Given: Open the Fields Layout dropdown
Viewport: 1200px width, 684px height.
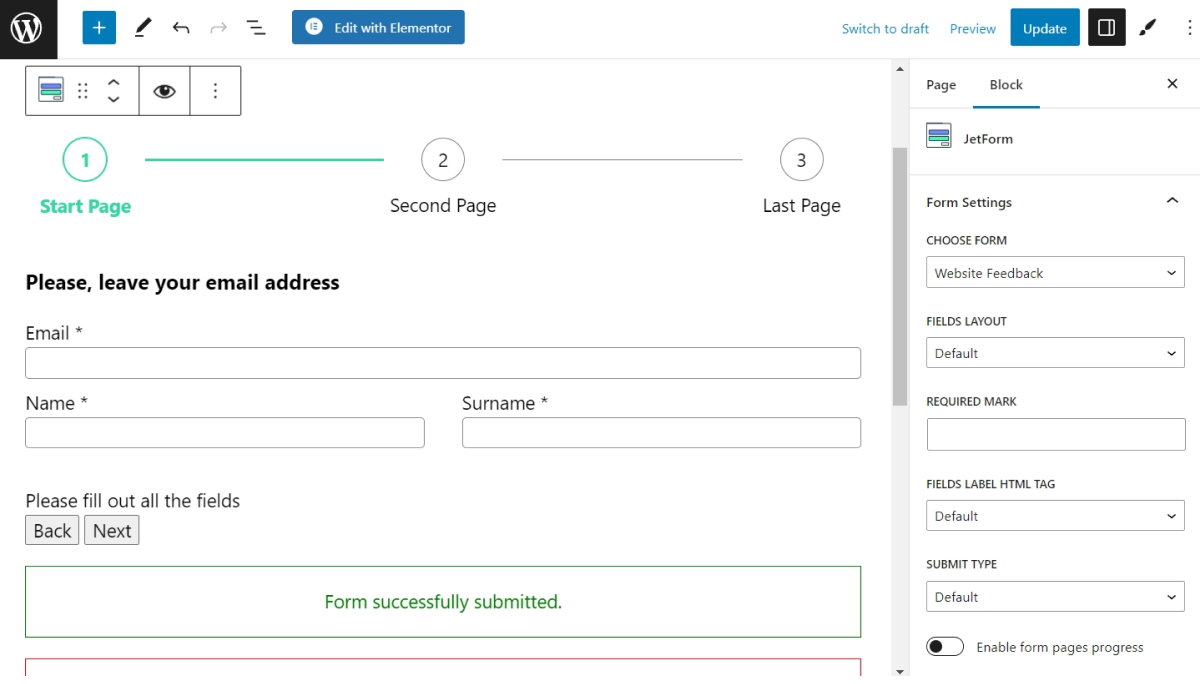Looking at the screenshot, I should [x=1055, y=352].
